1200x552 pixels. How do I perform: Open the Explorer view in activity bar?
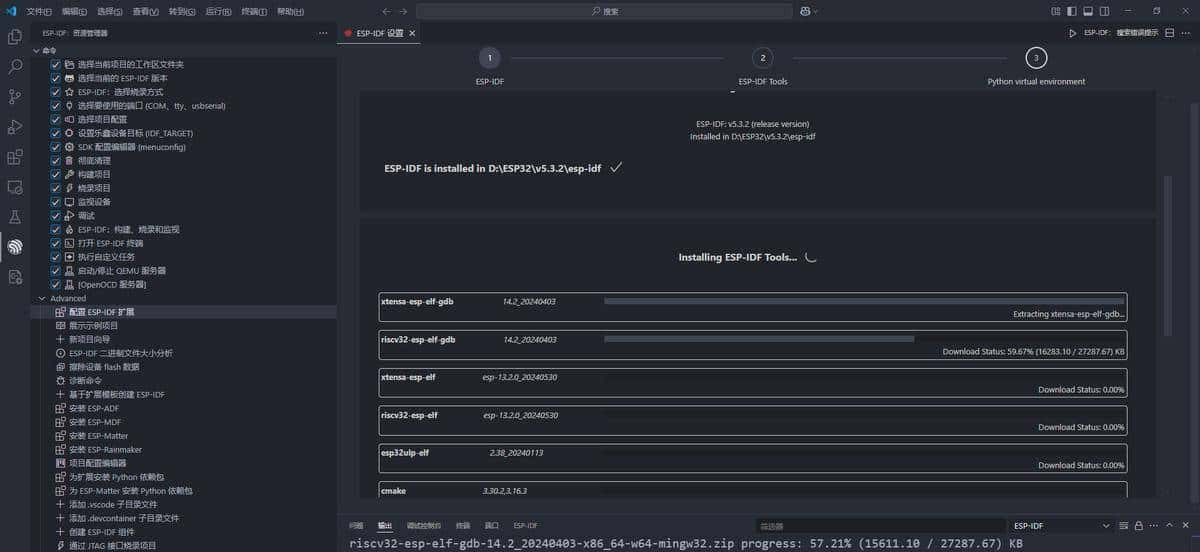click(x=15, y=37)
